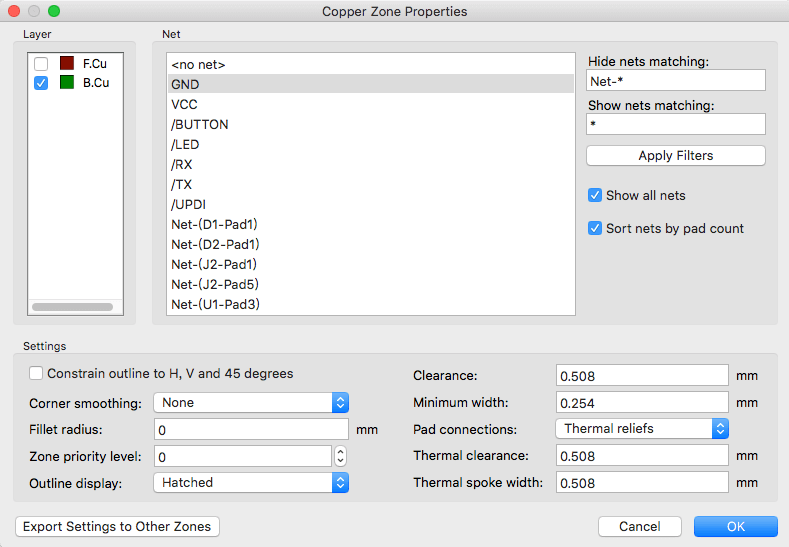
Task: Select the VCC net in the list
Action: tap(184, 105)
